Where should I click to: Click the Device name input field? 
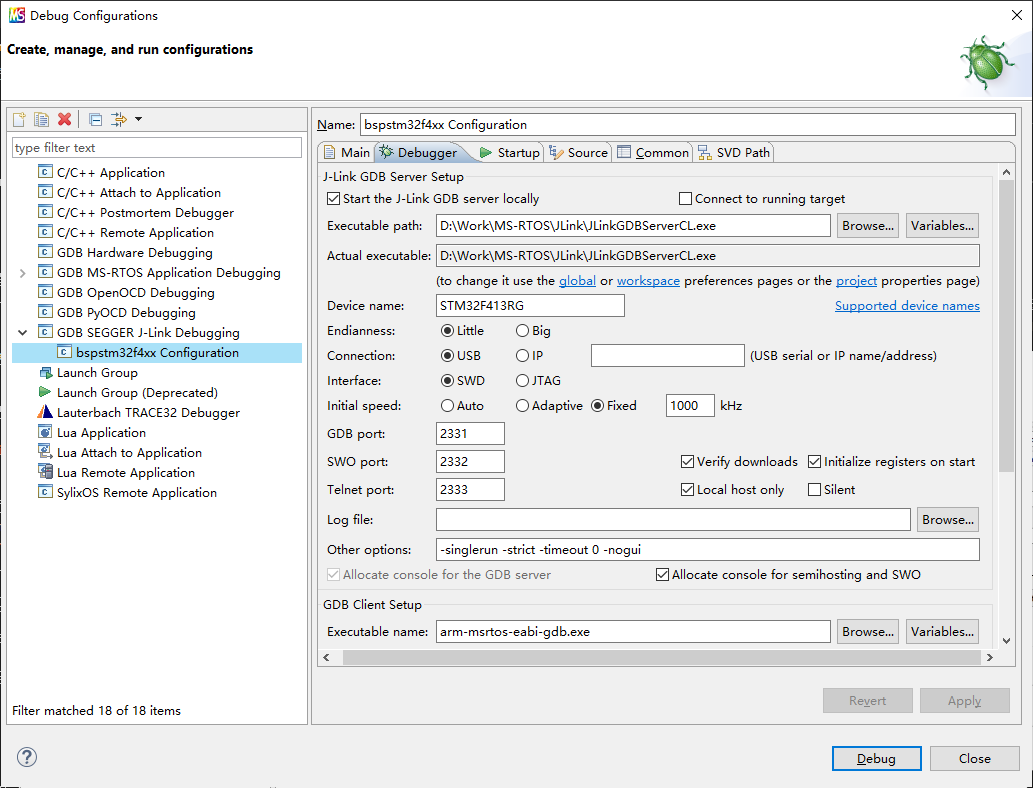(530, 306)
